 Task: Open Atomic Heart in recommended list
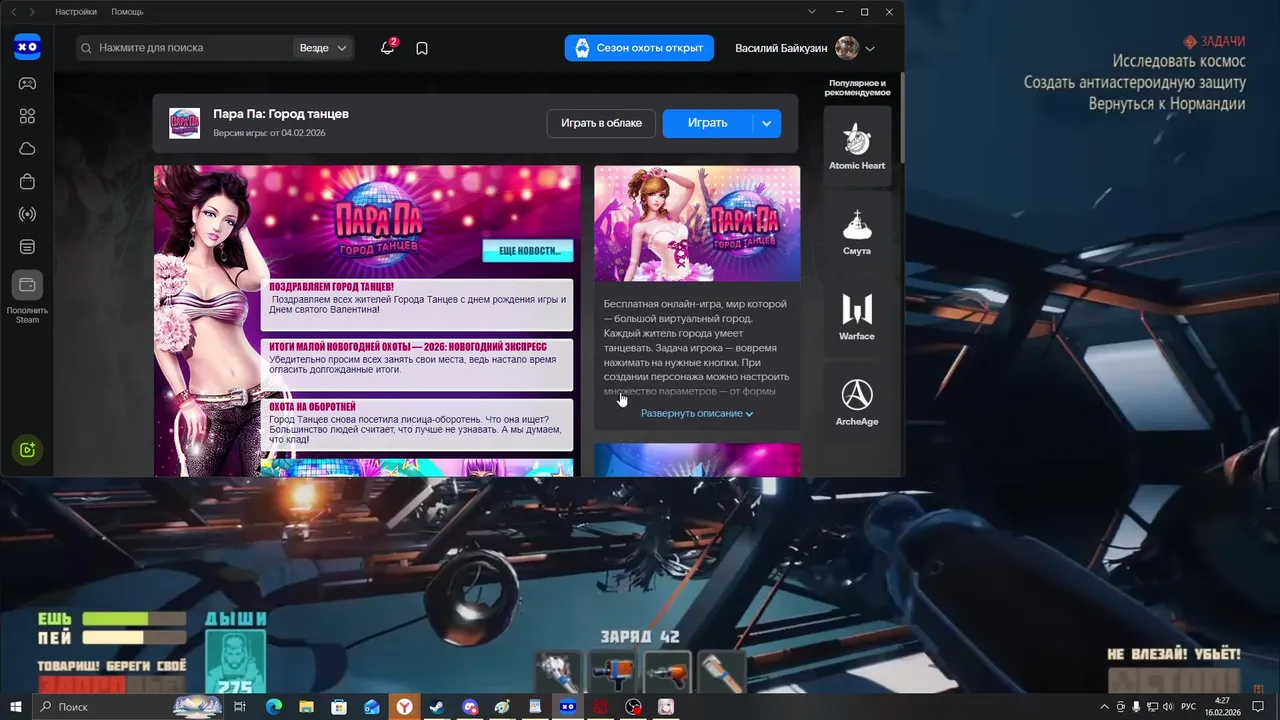coord(857,145)
